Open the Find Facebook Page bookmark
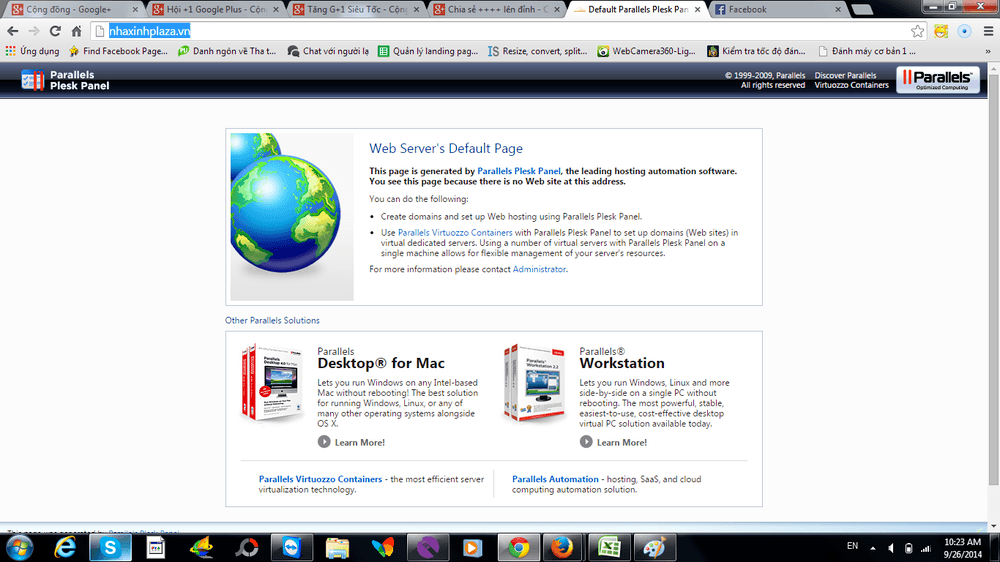 click(x=119, y=51)
